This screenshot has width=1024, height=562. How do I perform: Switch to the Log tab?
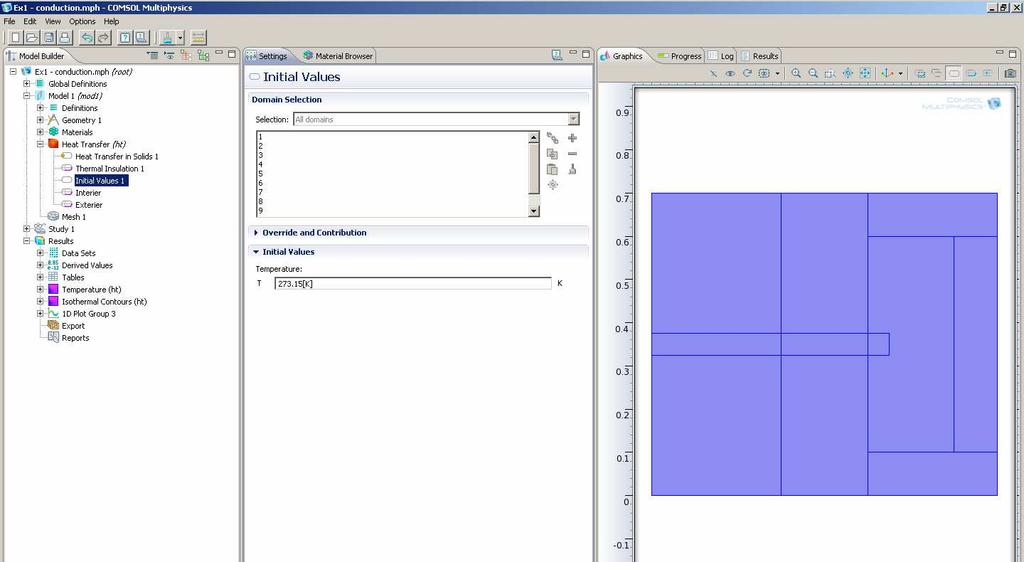[x=721, y=56]
